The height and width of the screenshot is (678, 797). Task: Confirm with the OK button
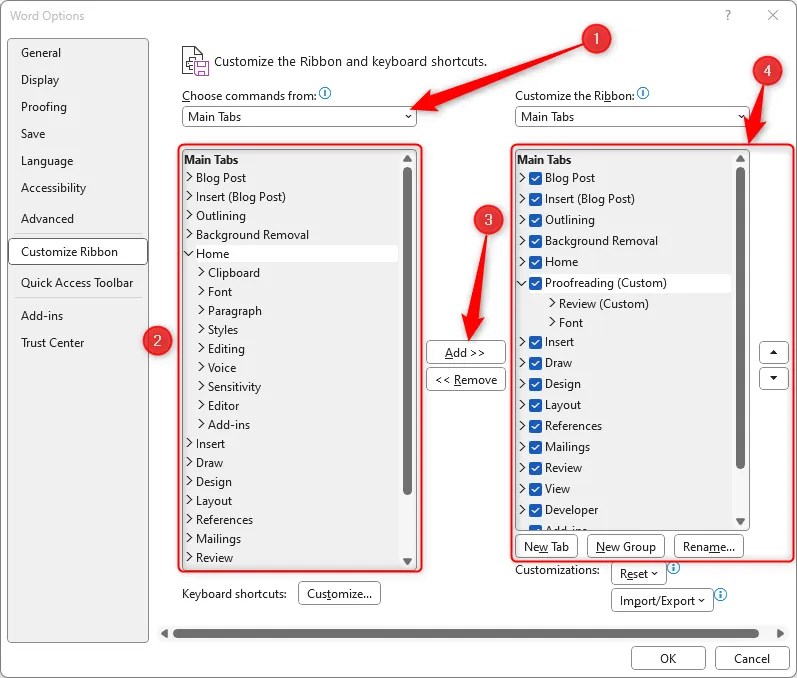point(668,659)
